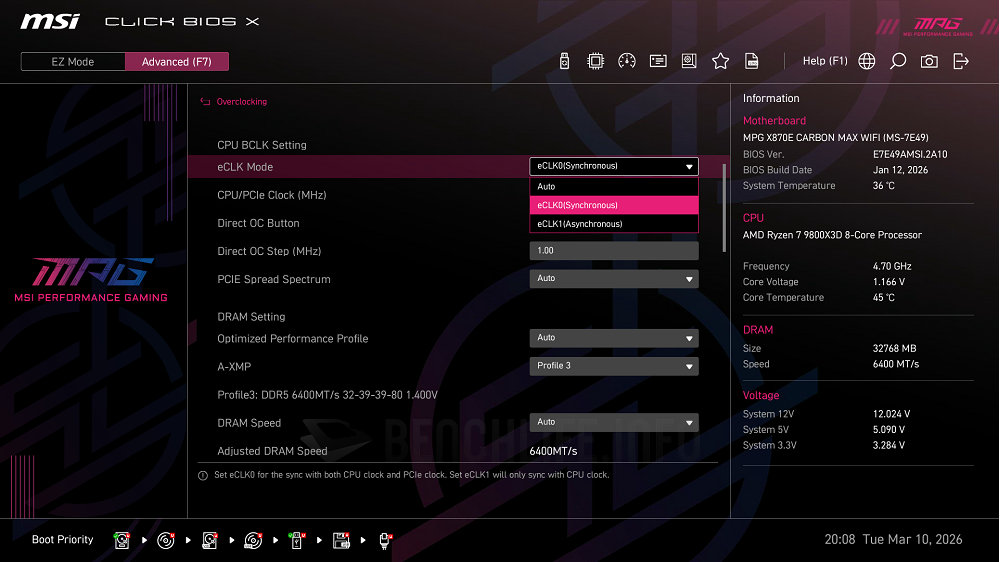Select the network boot device icon
This screenshot has width=1000, height=562.
pos(386,541)
